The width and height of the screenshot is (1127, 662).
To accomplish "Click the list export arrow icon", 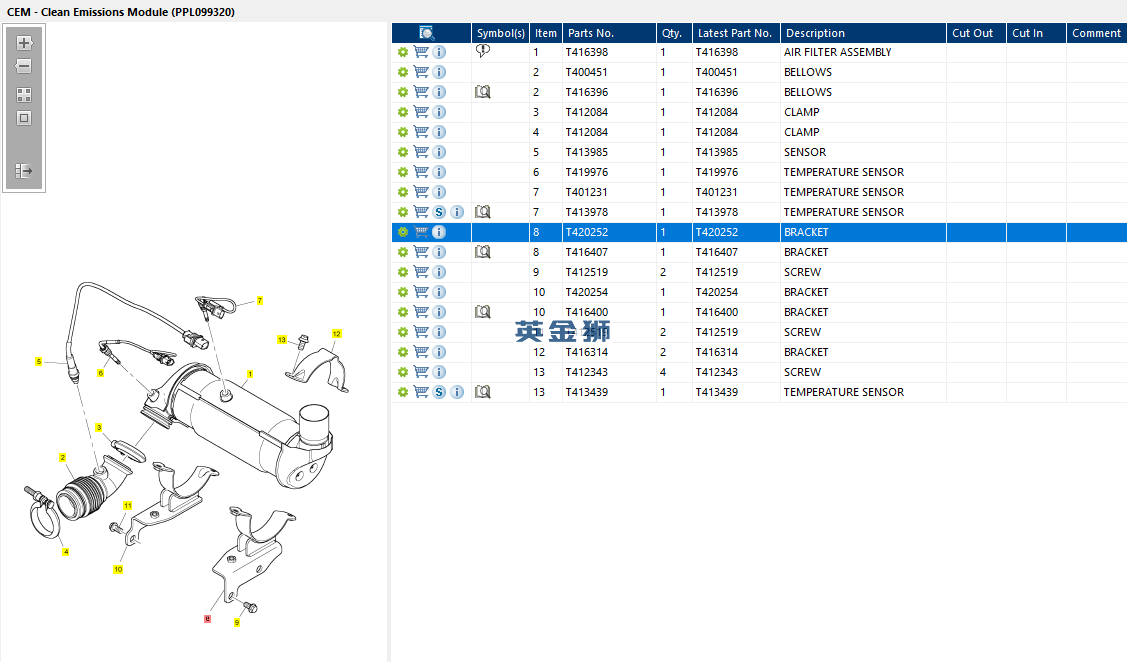I will coord(24,171).
